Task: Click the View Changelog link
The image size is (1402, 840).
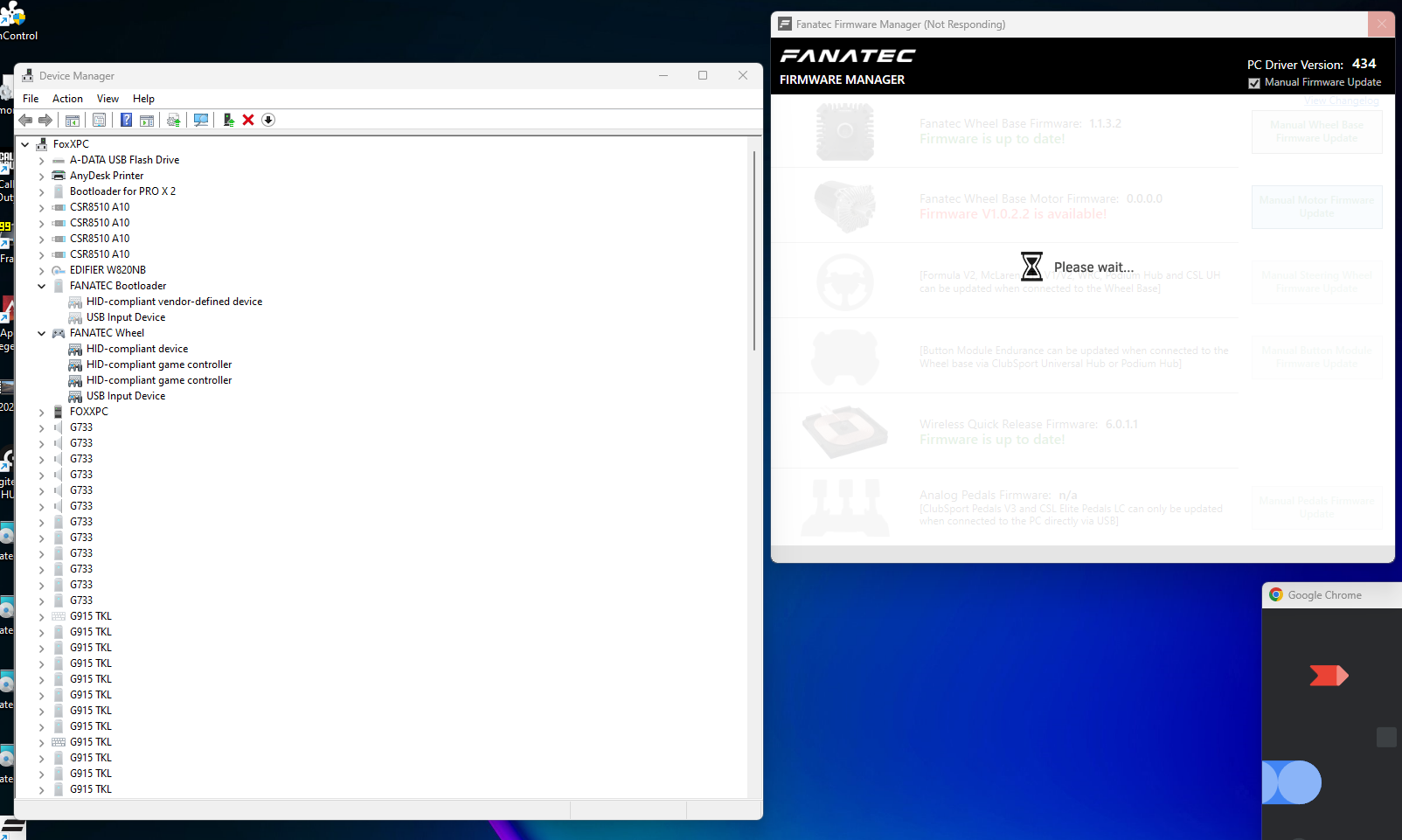Action: tap(1341, 101)
